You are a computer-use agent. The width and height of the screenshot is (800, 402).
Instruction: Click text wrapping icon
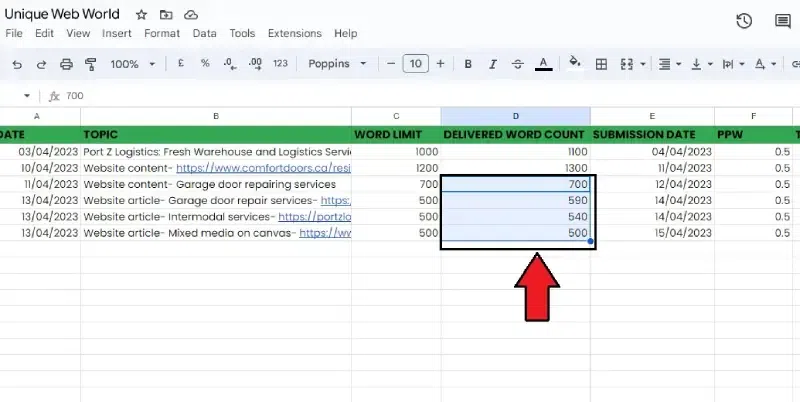click(728, 64)
